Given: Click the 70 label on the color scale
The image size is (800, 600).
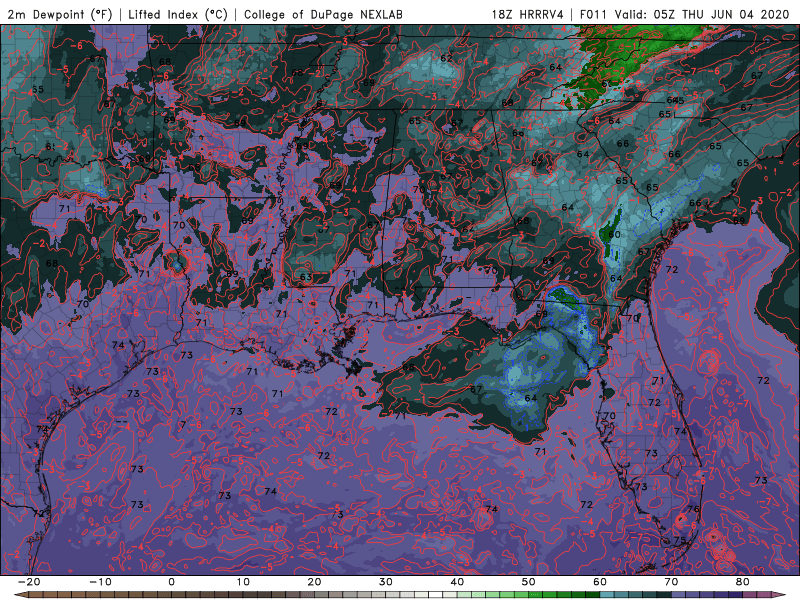Looking at the screenshot, I should coord(671,582).
